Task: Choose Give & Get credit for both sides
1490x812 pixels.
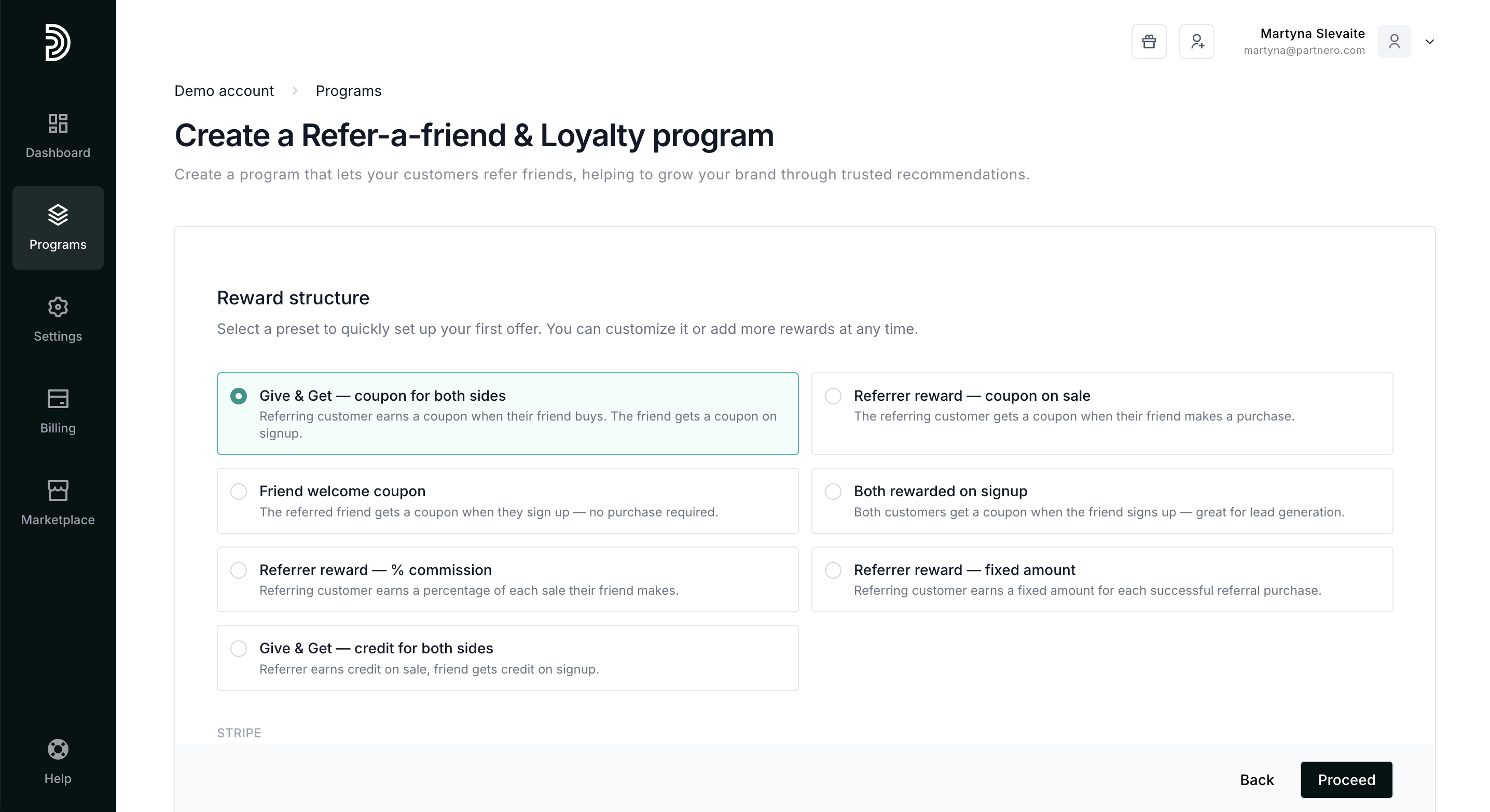Action: (238, 649)
